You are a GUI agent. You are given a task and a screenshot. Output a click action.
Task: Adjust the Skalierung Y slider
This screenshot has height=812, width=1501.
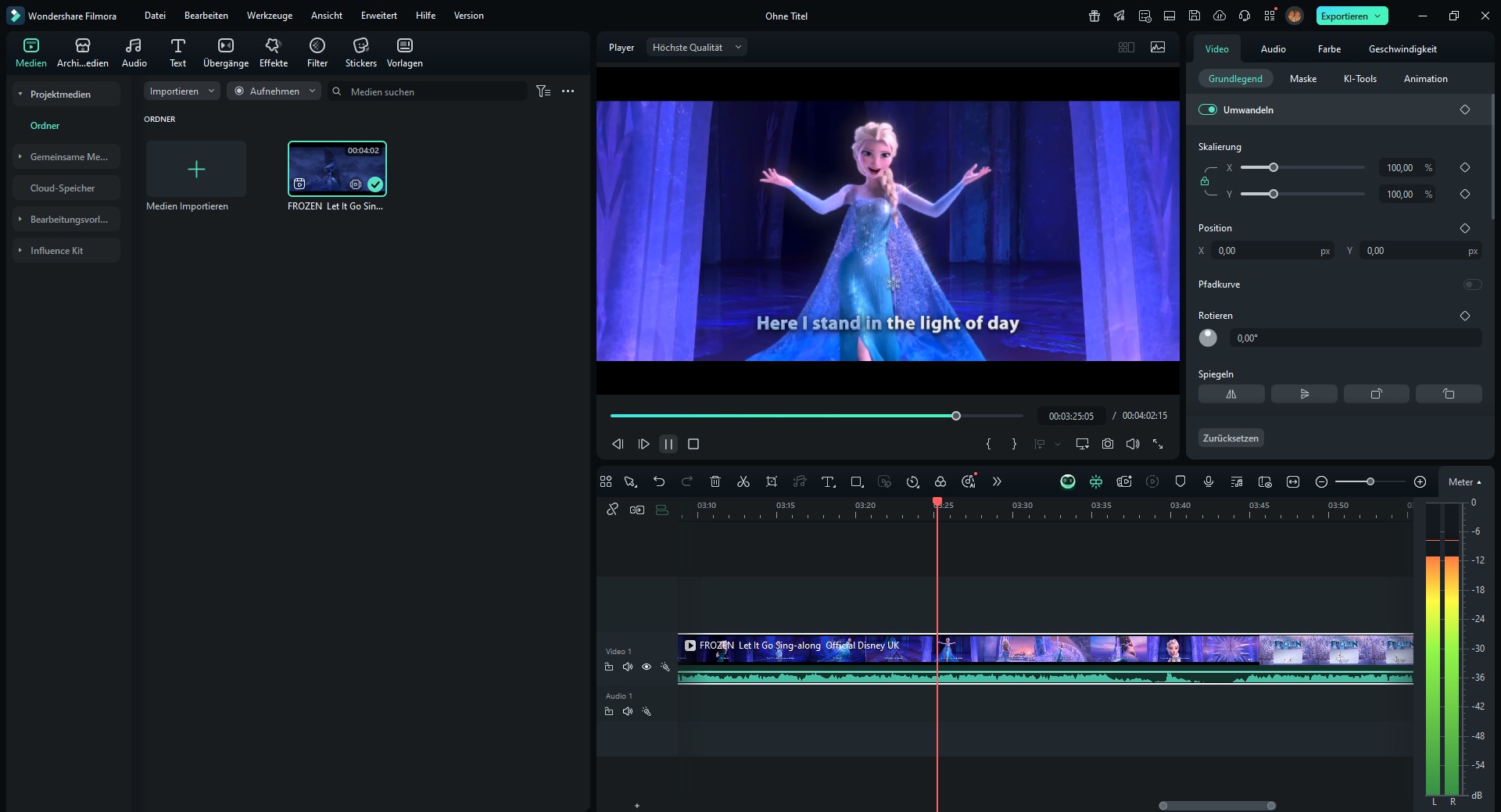pos(1274,194)
